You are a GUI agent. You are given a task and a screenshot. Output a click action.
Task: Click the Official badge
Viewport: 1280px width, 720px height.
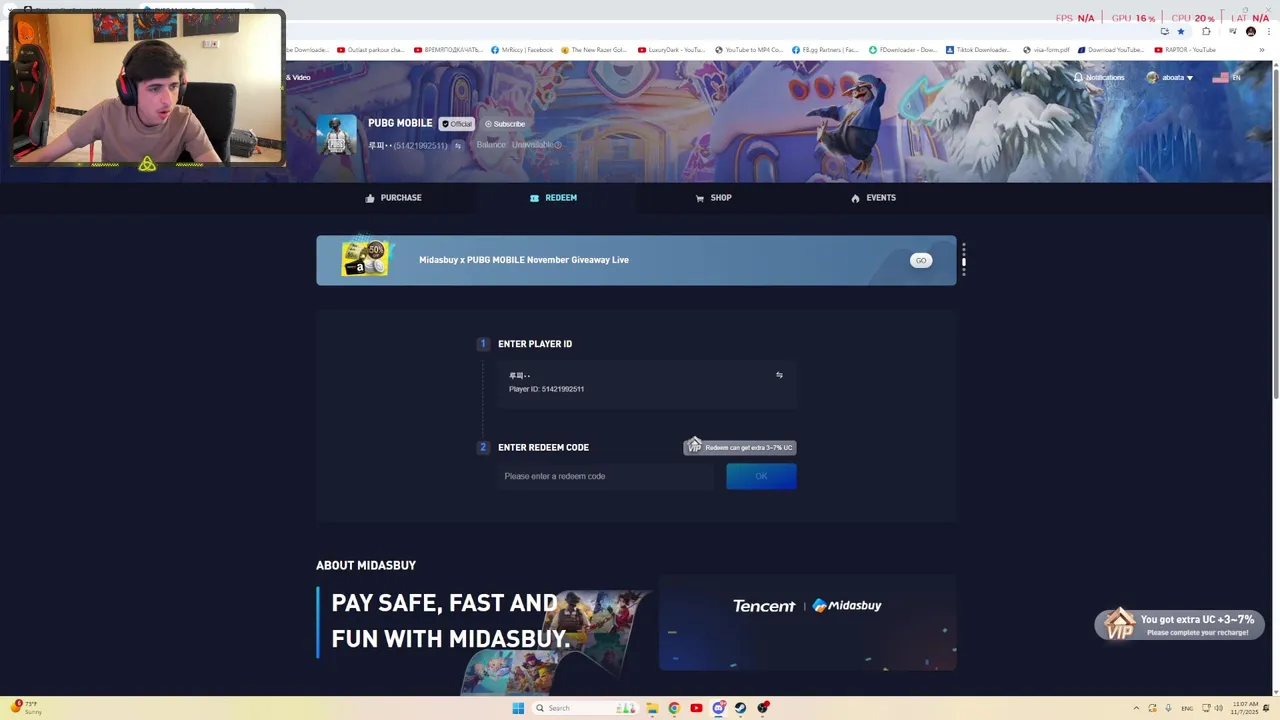[x=457, y=124]
